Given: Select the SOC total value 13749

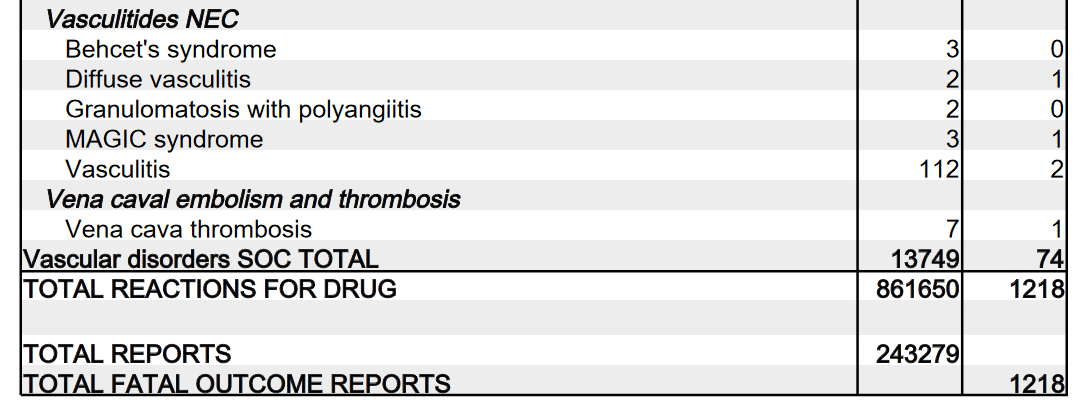Looking at the screenshot, I should click(x=925, y=260).
